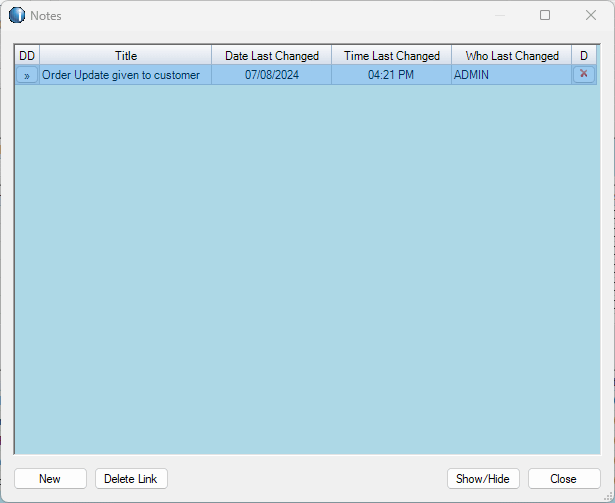615x503 pixels.
Task: Click the 07/08/2024 date cell
Action: coord(272,75)
